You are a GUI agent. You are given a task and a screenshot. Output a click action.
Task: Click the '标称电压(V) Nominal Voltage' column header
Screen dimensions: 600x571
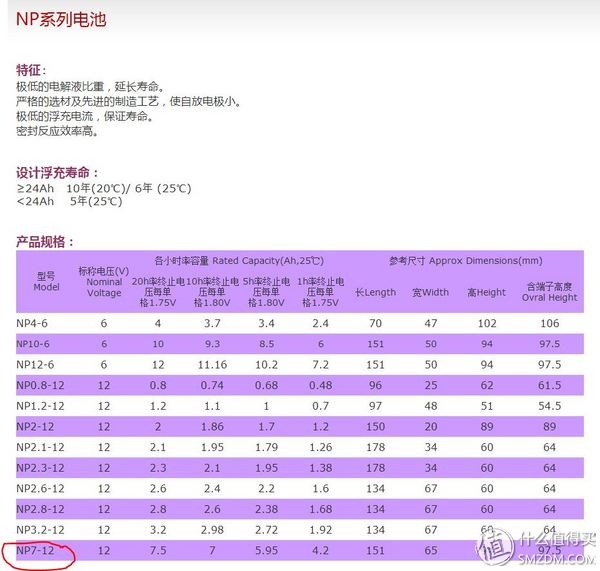click(x=104, y=282)
